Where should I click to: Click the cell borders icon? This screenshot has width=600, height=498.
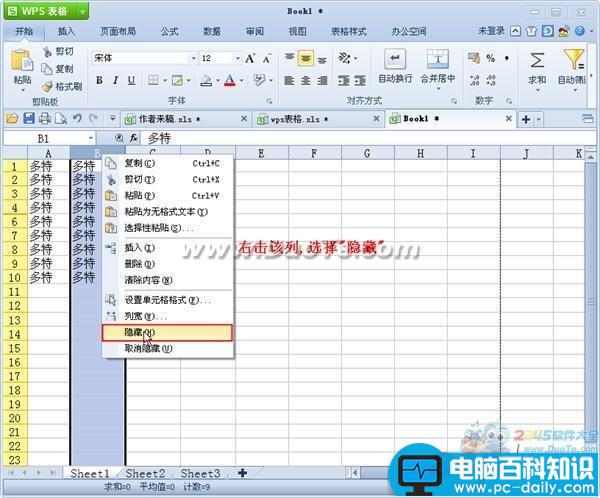pyautogui.click(x=153, y=80)
